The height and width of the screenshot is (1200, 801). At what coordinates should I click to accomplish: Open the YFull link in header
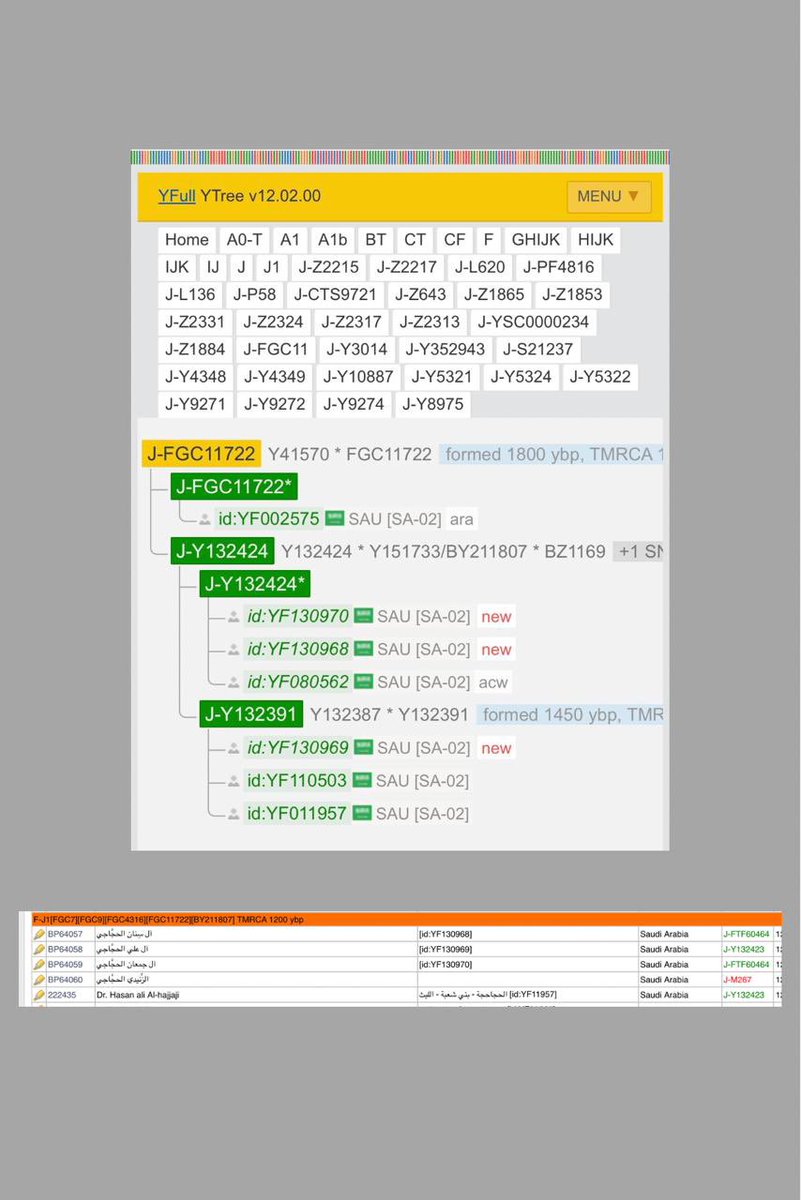[177, 196]
